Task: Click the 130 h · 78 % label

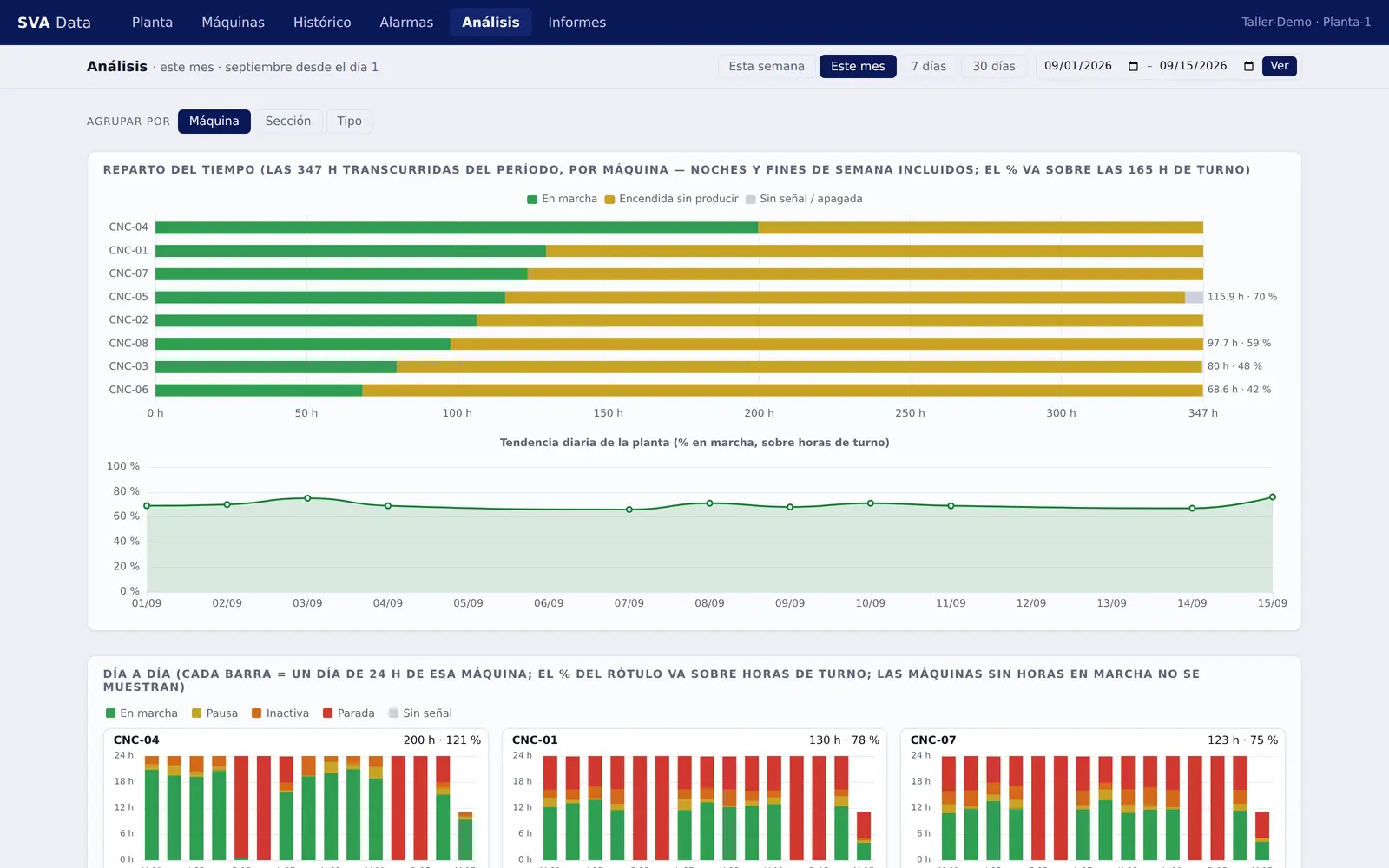Action: pyautogui.click(x=844, y=740)
